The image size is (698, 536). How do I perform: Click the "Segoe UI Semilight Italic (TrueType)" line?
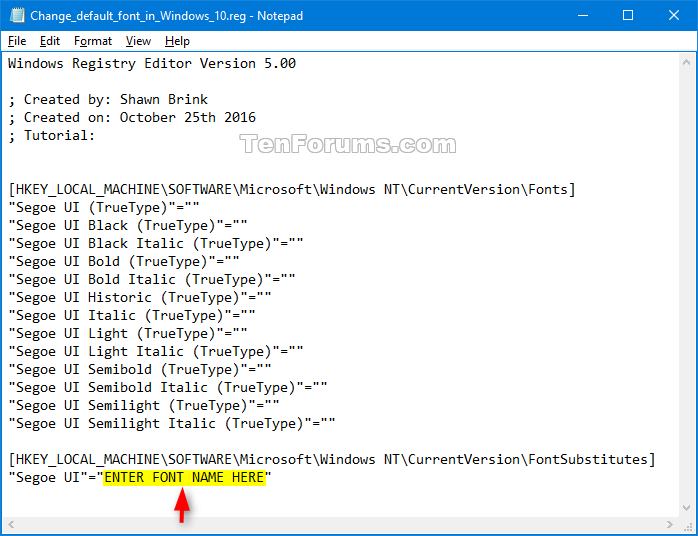click(x=172, y=423)
